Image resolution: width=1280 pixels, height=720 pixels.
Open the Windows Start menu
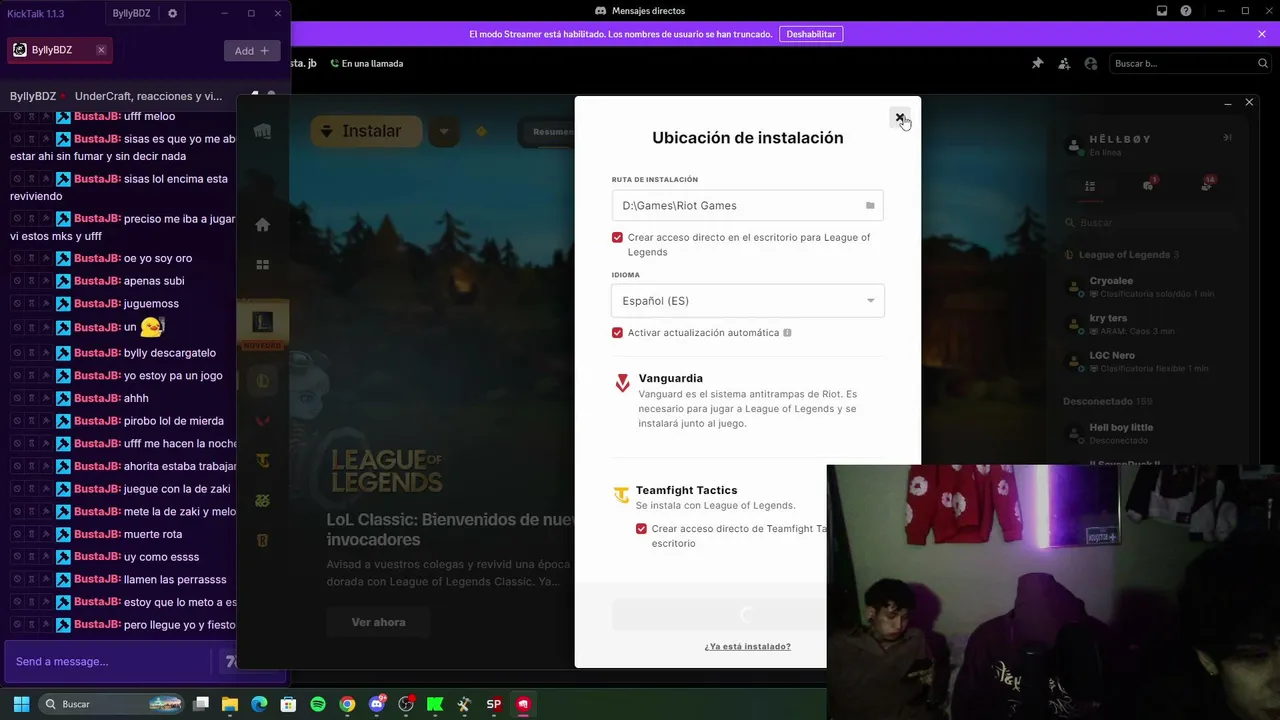pyautogui.click(x=21, y=704)
